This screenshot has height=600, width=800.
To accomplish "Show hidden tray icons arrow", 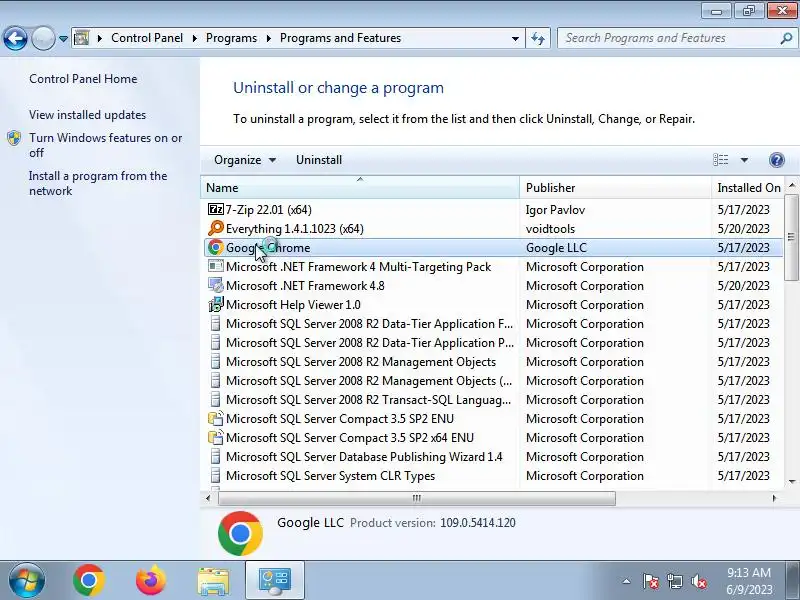I will (627, 581).
